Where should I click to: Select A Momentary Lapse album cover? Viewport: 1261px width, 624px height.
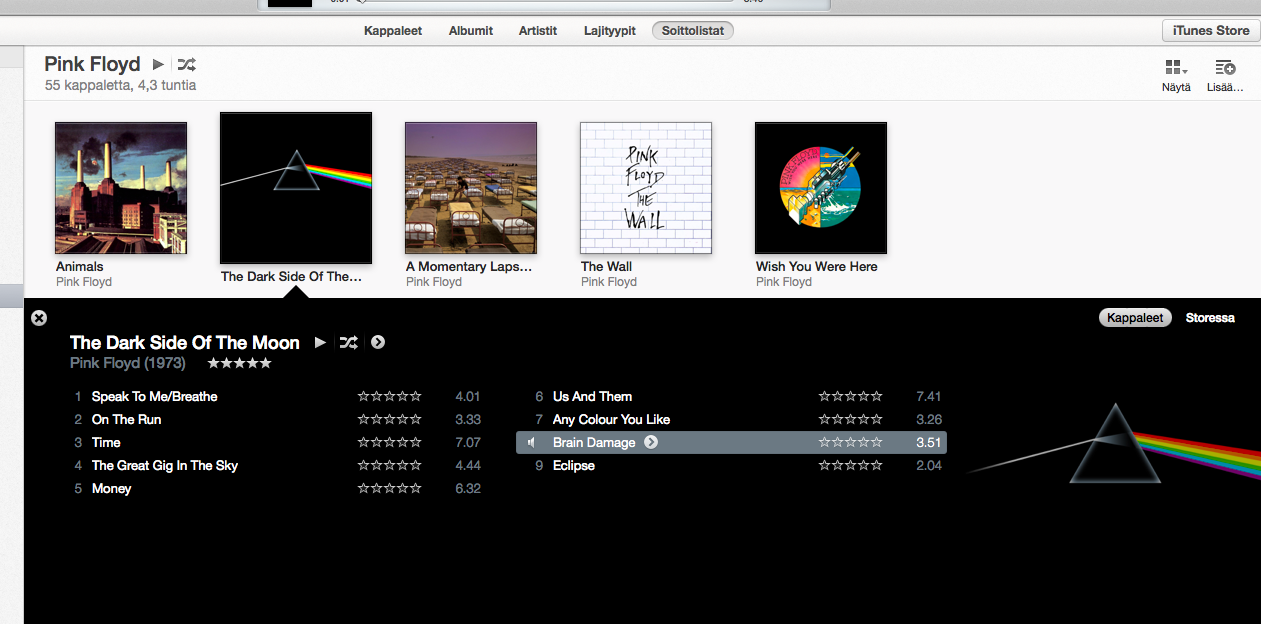tap(471, 188)
